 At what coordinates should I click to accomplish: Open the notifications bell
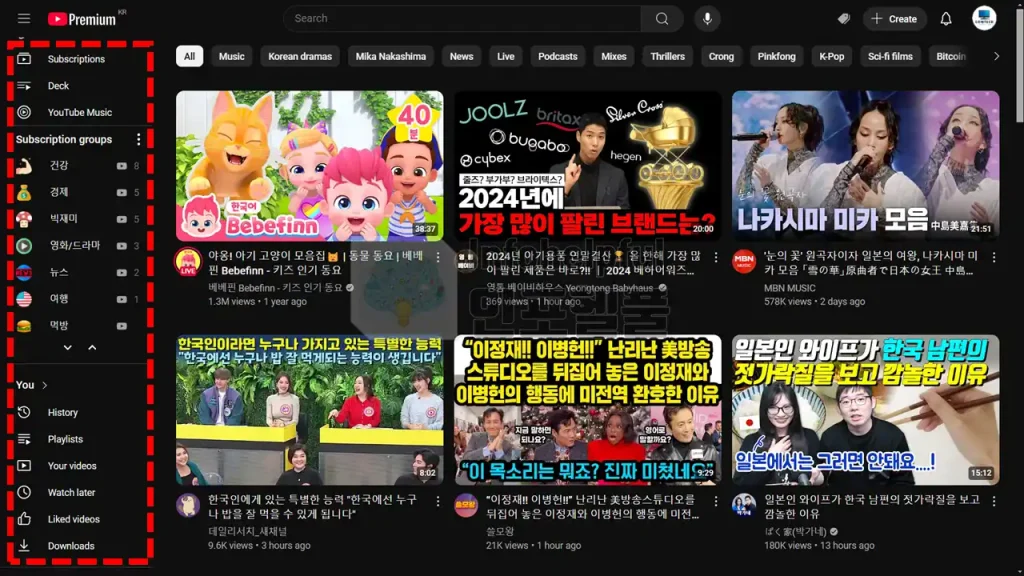pos(946,19)
